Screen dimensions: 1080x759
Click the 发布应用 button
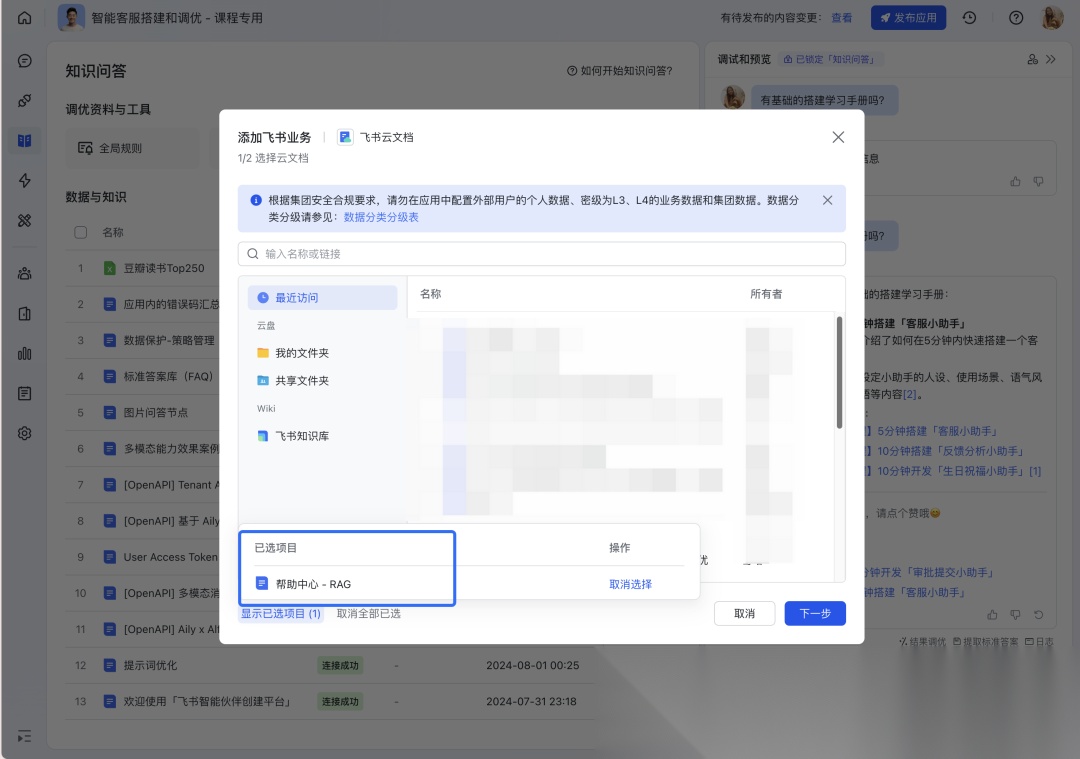pyautogui.click(x=908, y=18)
